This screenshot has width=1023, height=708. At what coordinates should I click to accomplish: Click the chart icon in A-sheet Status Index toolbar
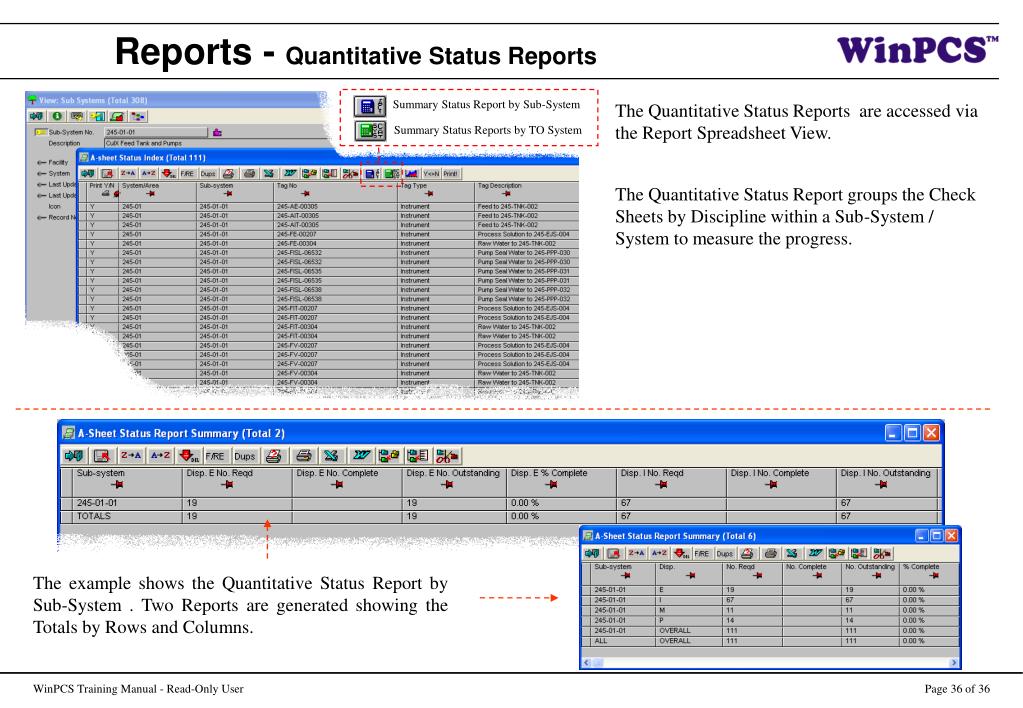pos(411,174)
